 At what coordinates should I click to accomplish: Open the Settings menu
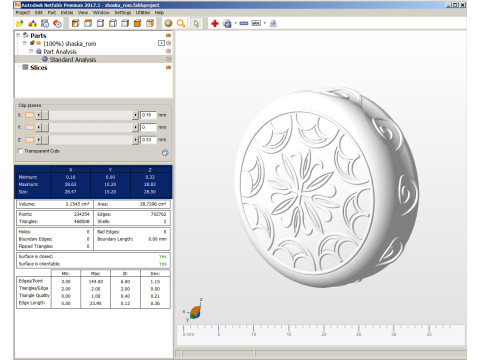123,12
